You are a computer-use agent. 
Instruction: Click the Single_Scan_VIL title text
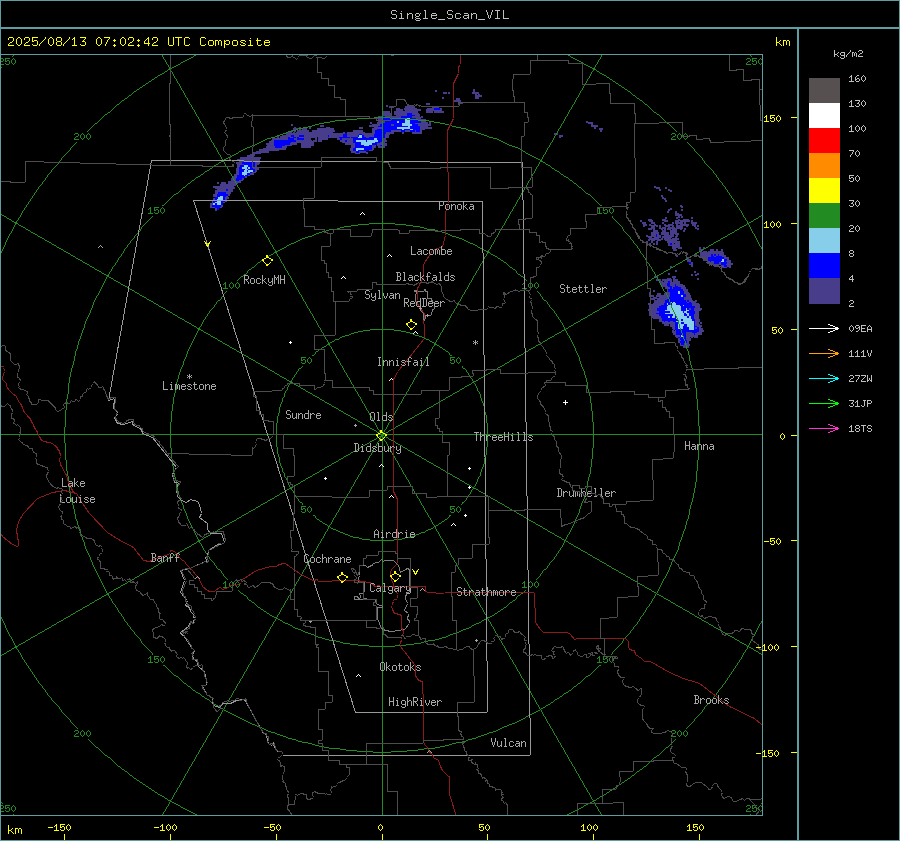[x=449, y=15]
